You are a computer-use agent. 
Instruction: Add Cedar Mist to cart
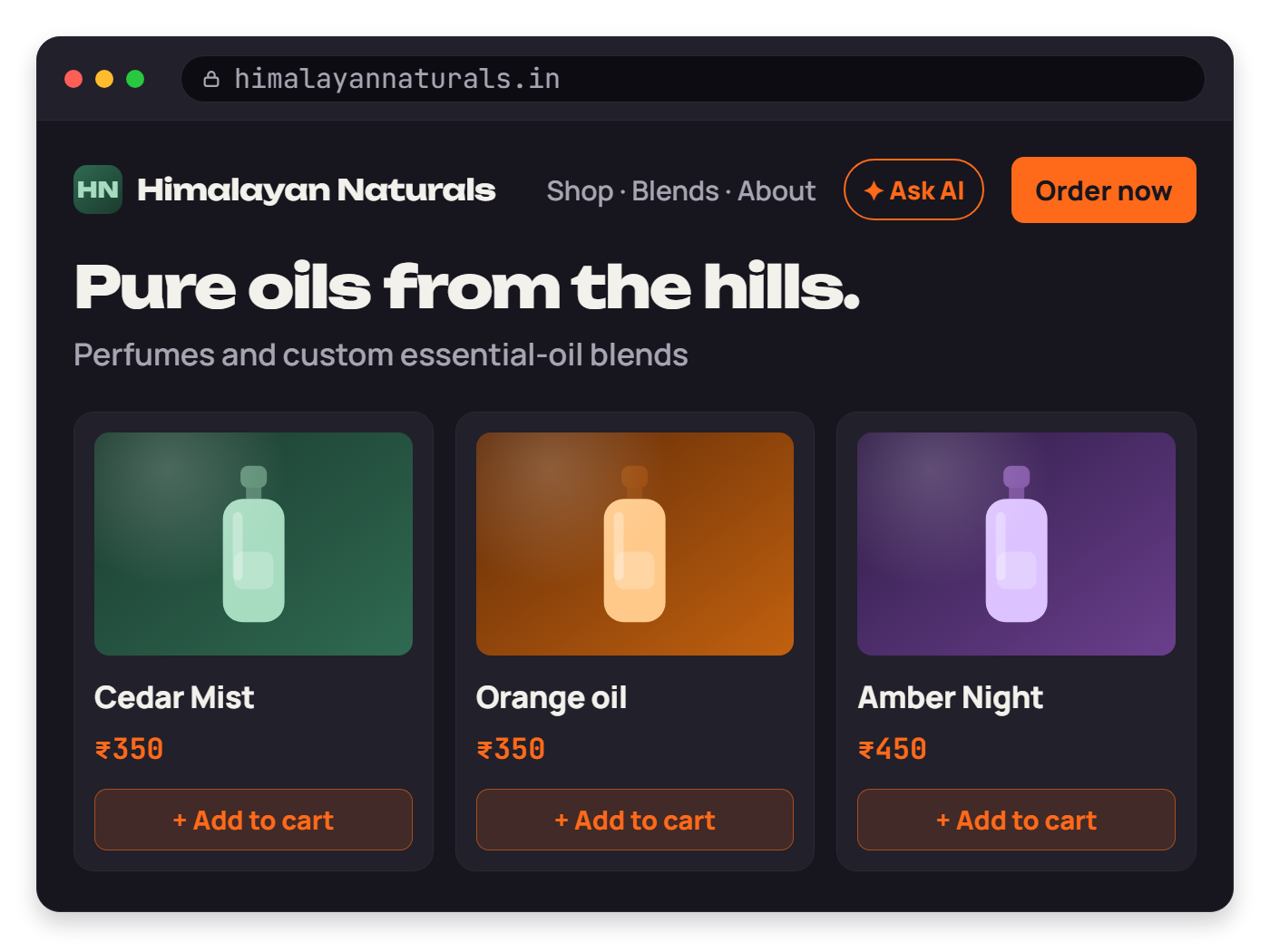tap(253, 820)
